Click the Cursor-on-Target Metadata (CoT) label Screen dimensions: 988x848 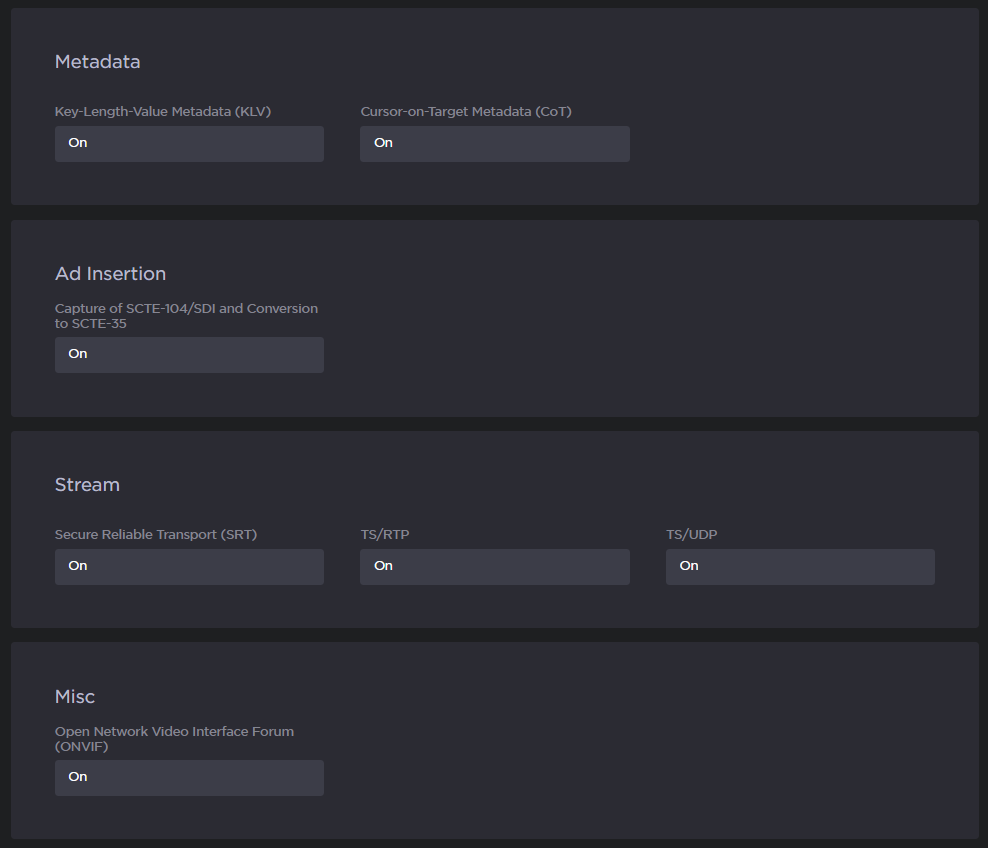(x=466, y=112)
